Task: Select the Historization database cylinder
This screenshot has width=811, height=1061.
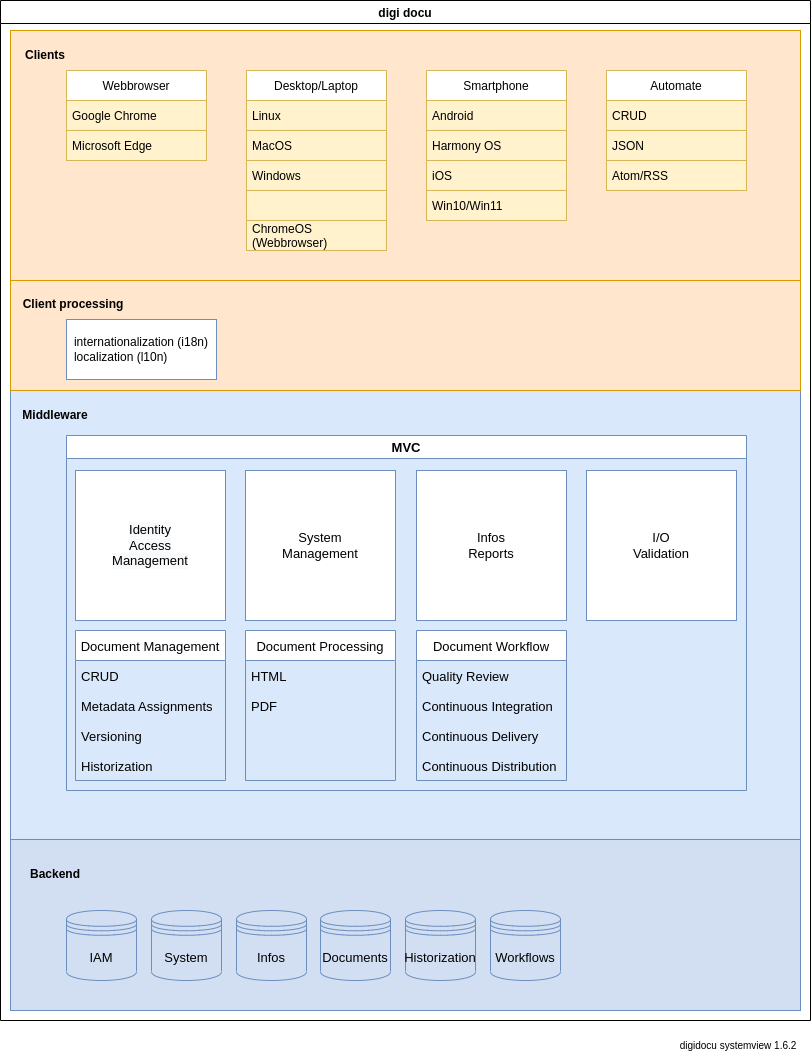Action: click(x=440, y=945)
